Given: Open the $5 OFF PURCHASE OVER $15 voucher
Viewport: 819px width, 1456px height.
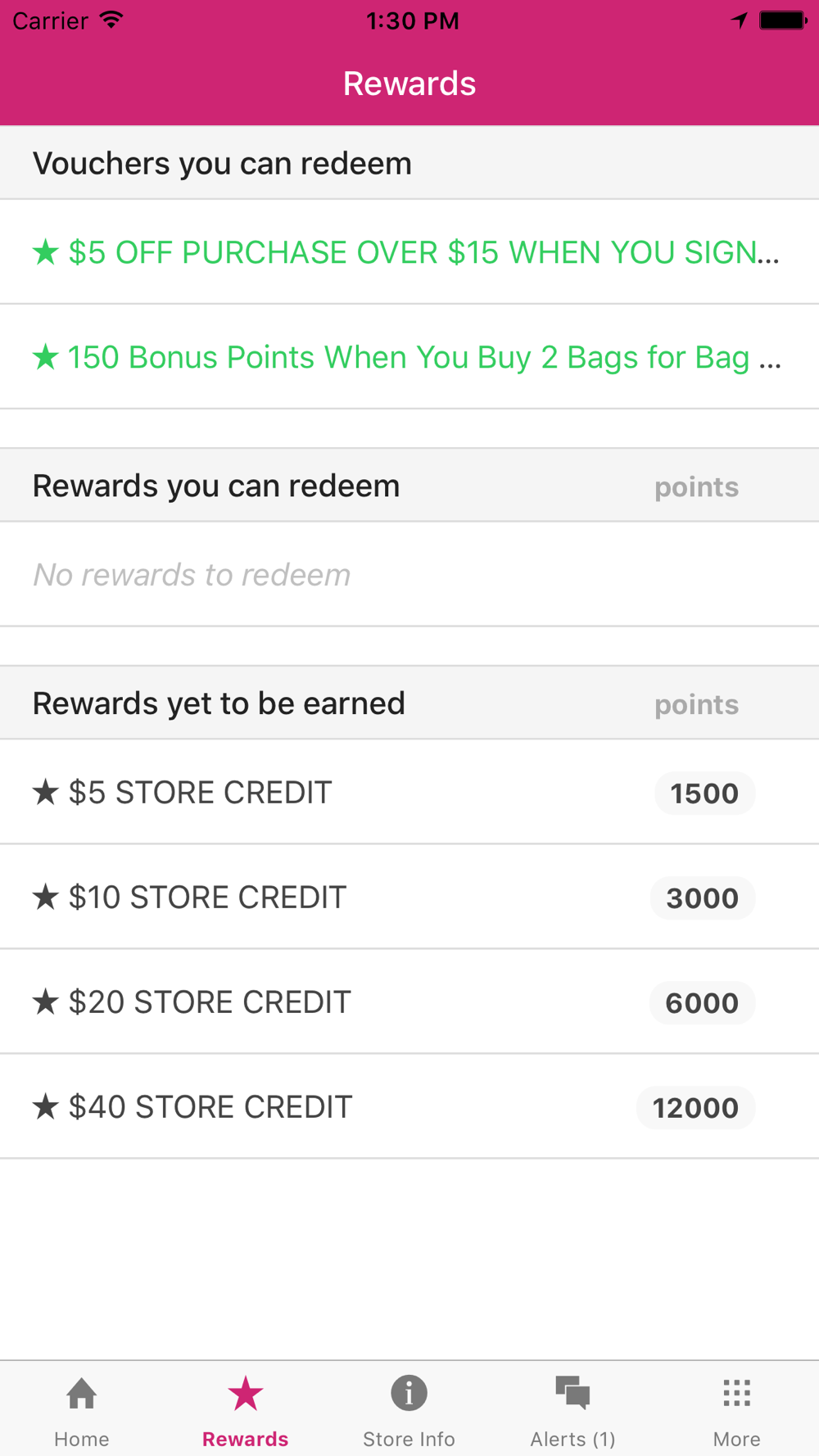Looking at the screenshot, I should (409, 252).
